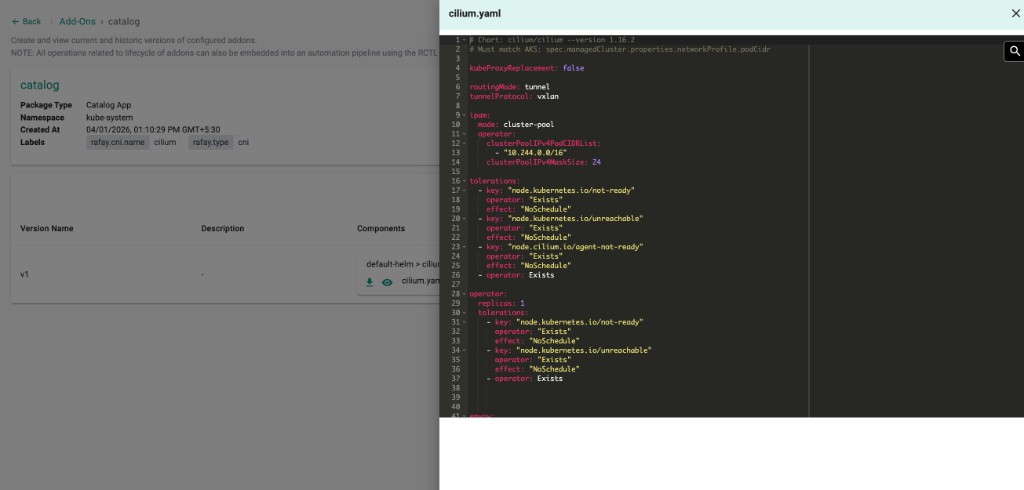Fold the tolerations section on line 16
This screenshot has width=1024, height=490.
[x=463, y=181]
